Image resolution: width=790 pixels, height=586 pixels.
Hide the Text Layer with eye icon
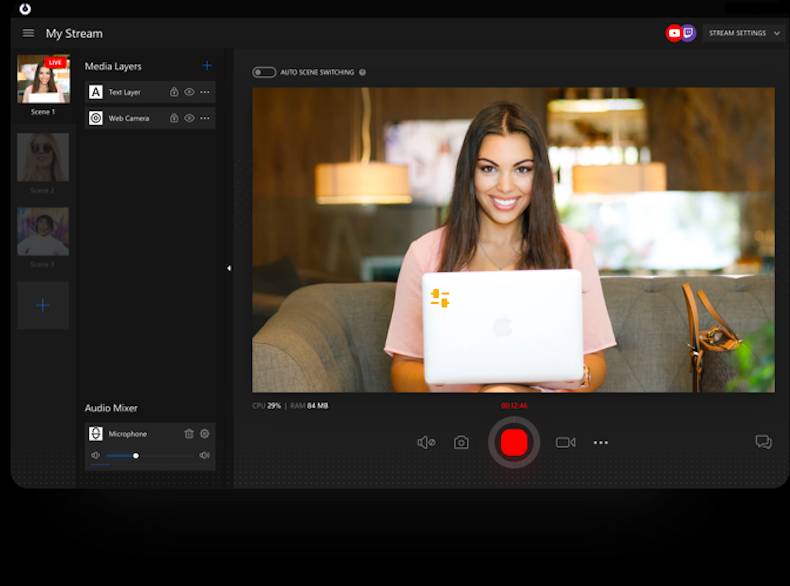189,92
